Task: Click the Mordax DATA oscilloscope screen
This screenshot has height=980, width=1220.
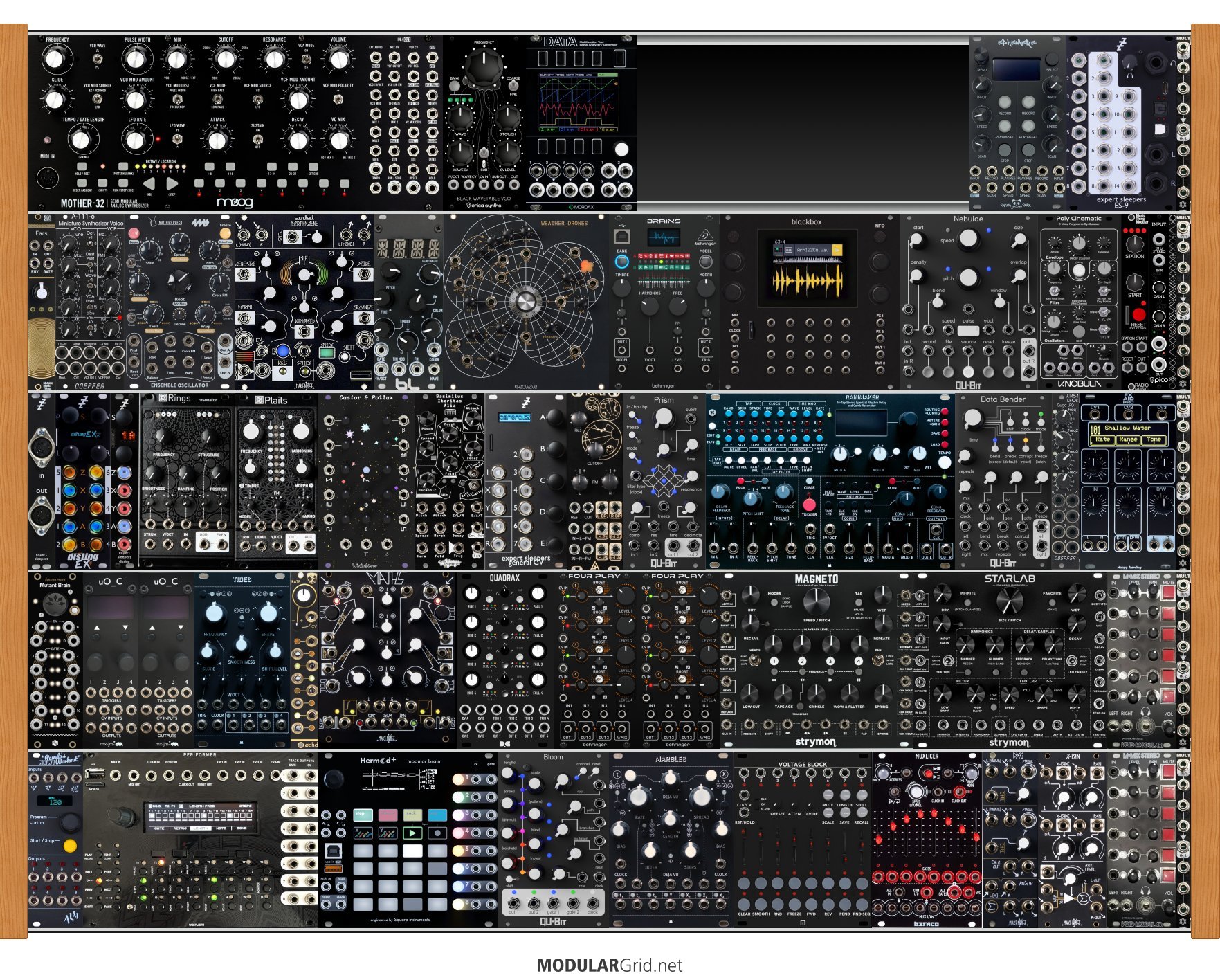Action: pos(578,100)
